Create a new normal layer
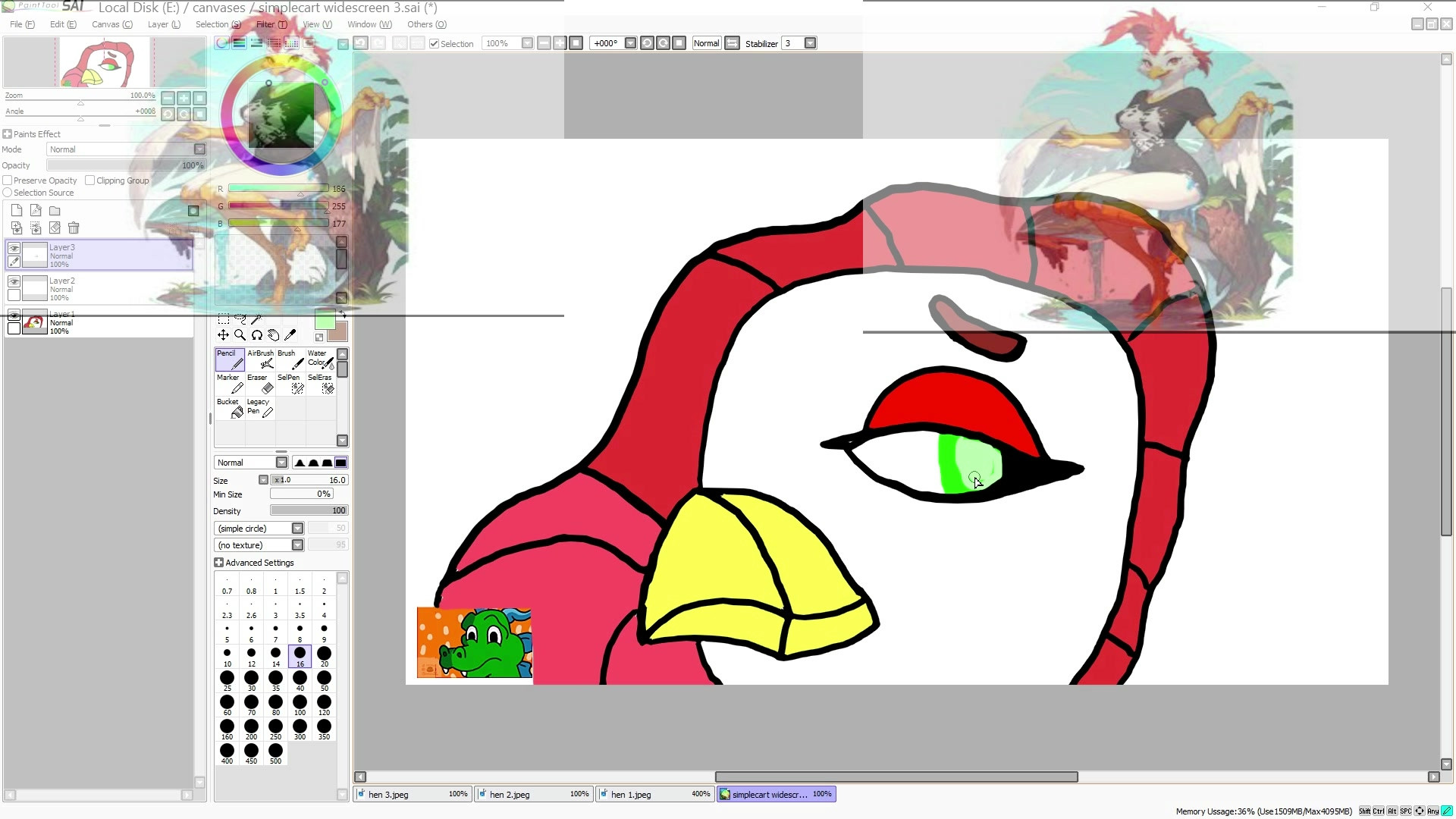 (17, 211)
